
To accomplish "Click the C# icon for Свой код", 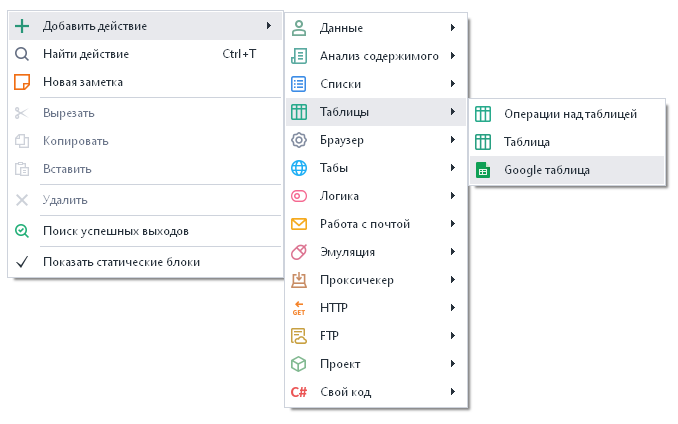I will pos(298,392).
